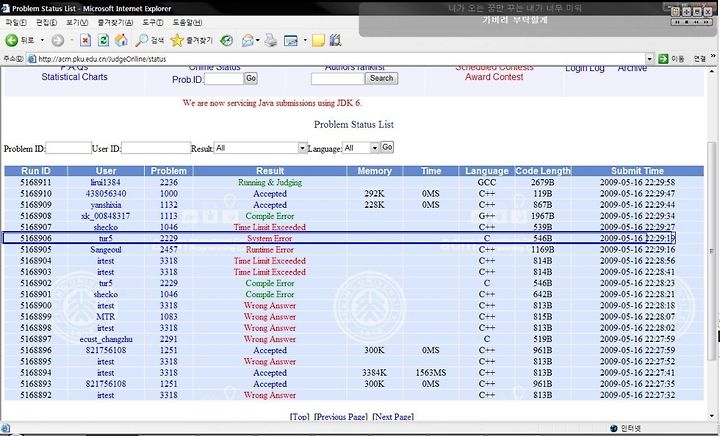The width and height of the screenshot is (720, 436).
Task: Click Submit Time column header
Action: [x=637, y=171]
